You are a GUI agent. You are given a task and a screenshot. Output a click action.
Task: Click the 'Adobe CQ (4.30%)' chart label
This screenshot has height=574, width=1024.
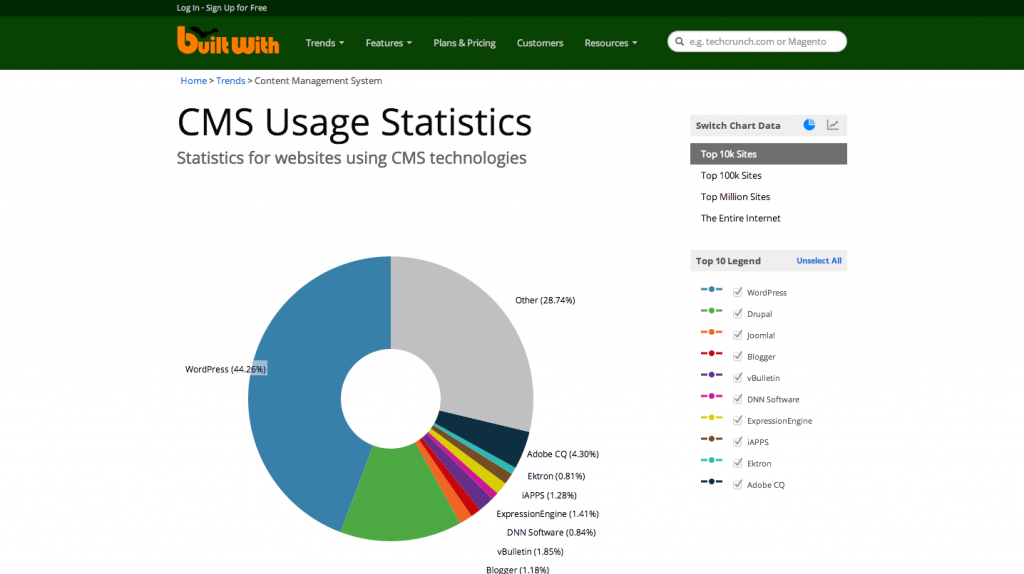pos(563,454)
